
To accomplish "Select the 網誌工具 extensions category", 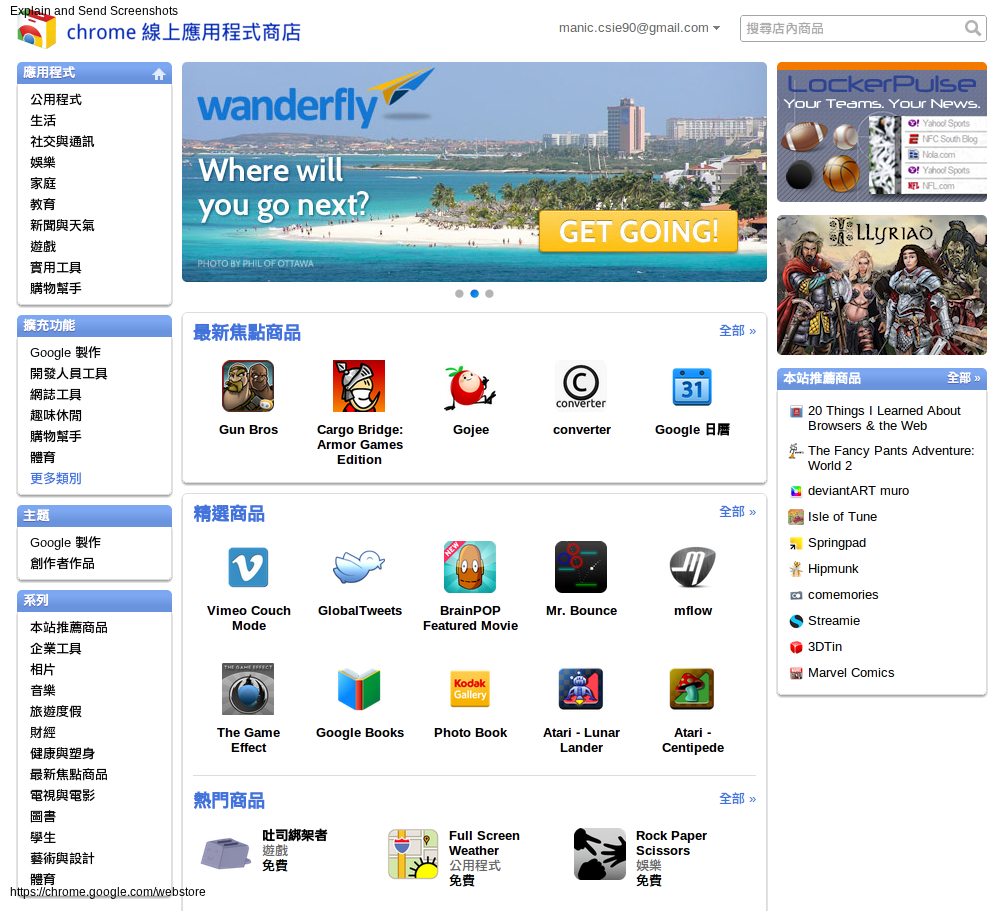I will pyautogui.click(x=56, y=394).
